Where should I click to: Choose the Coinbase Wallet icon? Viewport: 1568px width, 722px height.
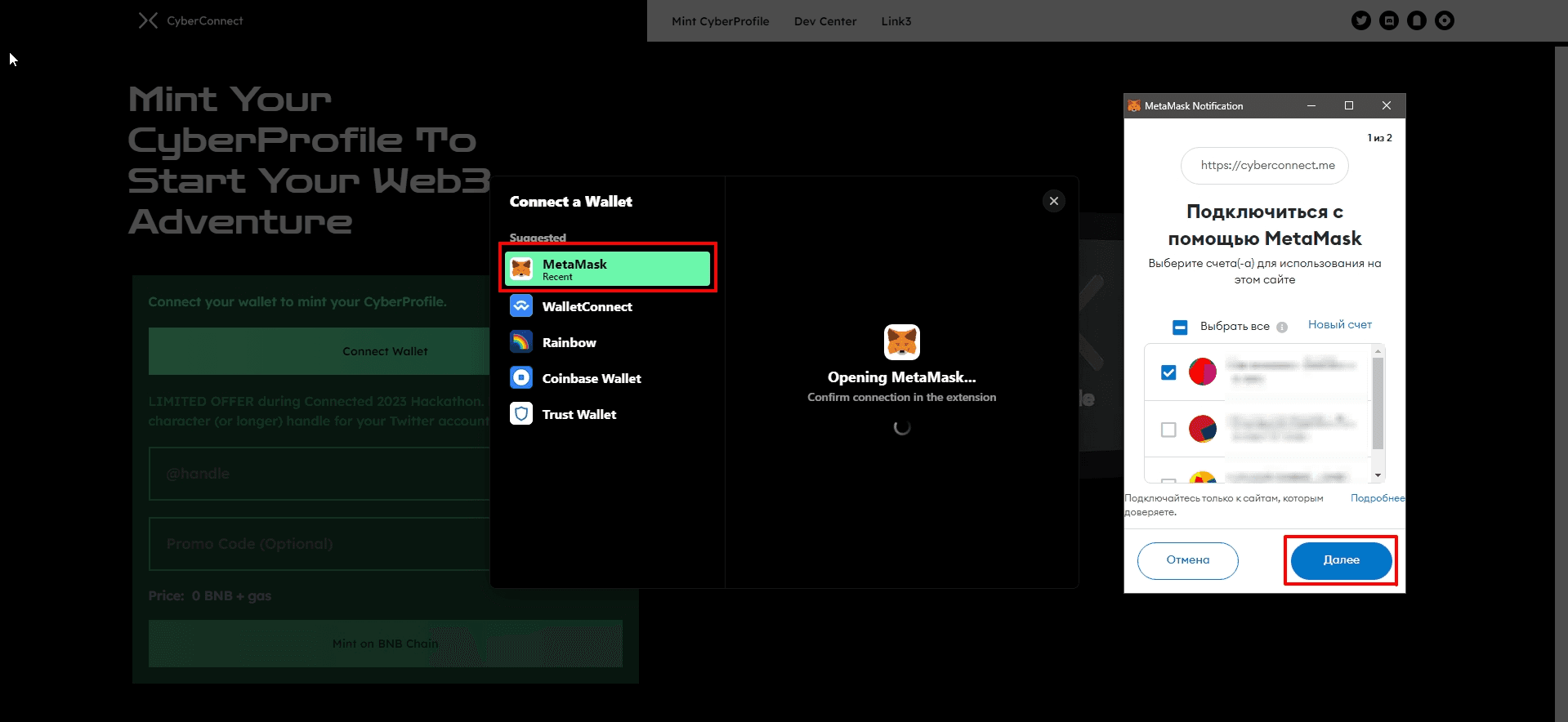point(521,378)
